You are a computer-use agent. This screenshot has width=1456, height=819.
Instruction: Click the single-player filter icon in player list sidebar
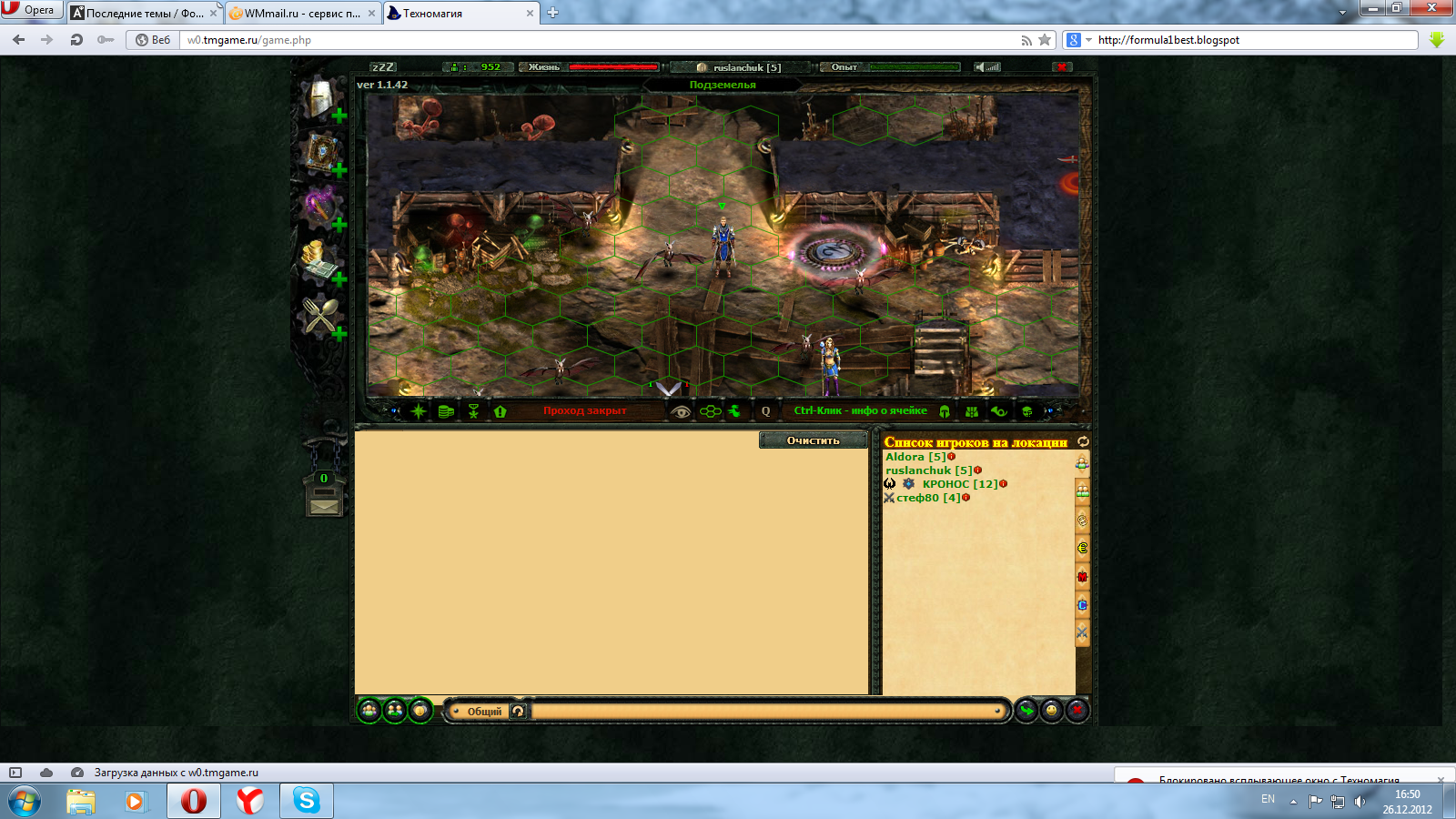click(1082, 463)
